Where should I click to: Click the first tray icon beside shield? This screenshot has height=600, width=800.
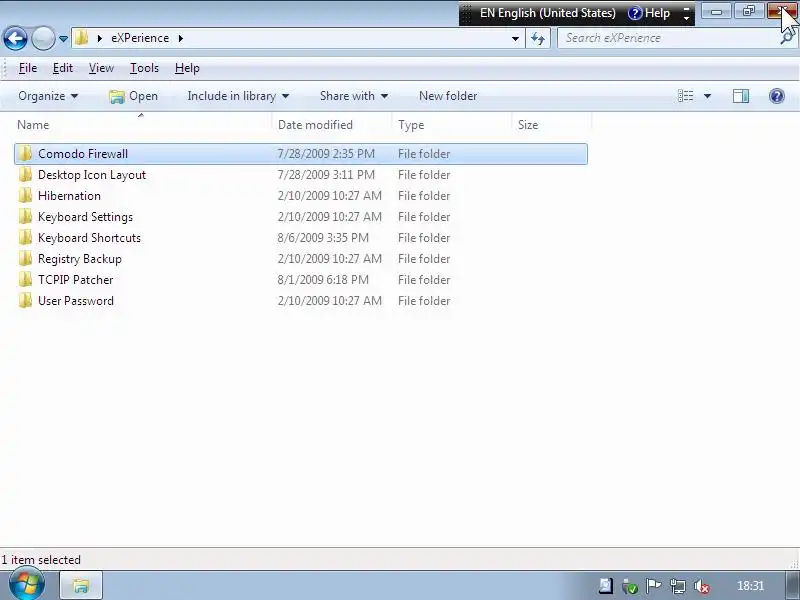[606, 586]
